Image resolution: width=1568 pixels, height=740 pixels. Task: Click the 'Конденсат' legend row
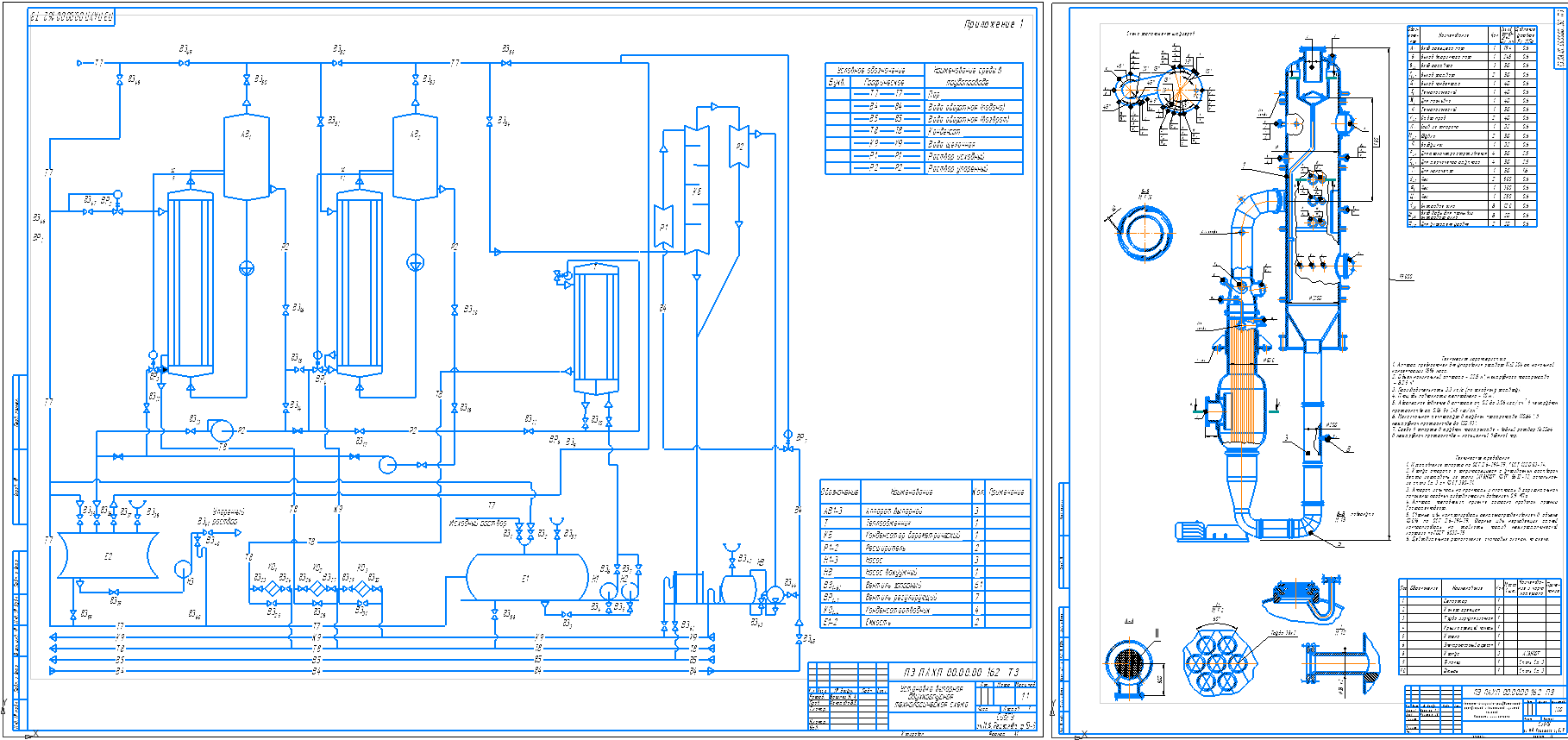pyautogui.click(x=924, y=131)
